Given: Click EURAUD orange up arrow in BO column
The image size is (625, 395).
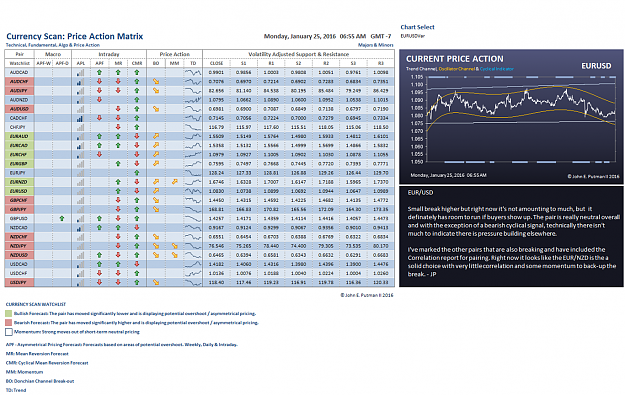Looking at the screenshot, I should [156, 136].
